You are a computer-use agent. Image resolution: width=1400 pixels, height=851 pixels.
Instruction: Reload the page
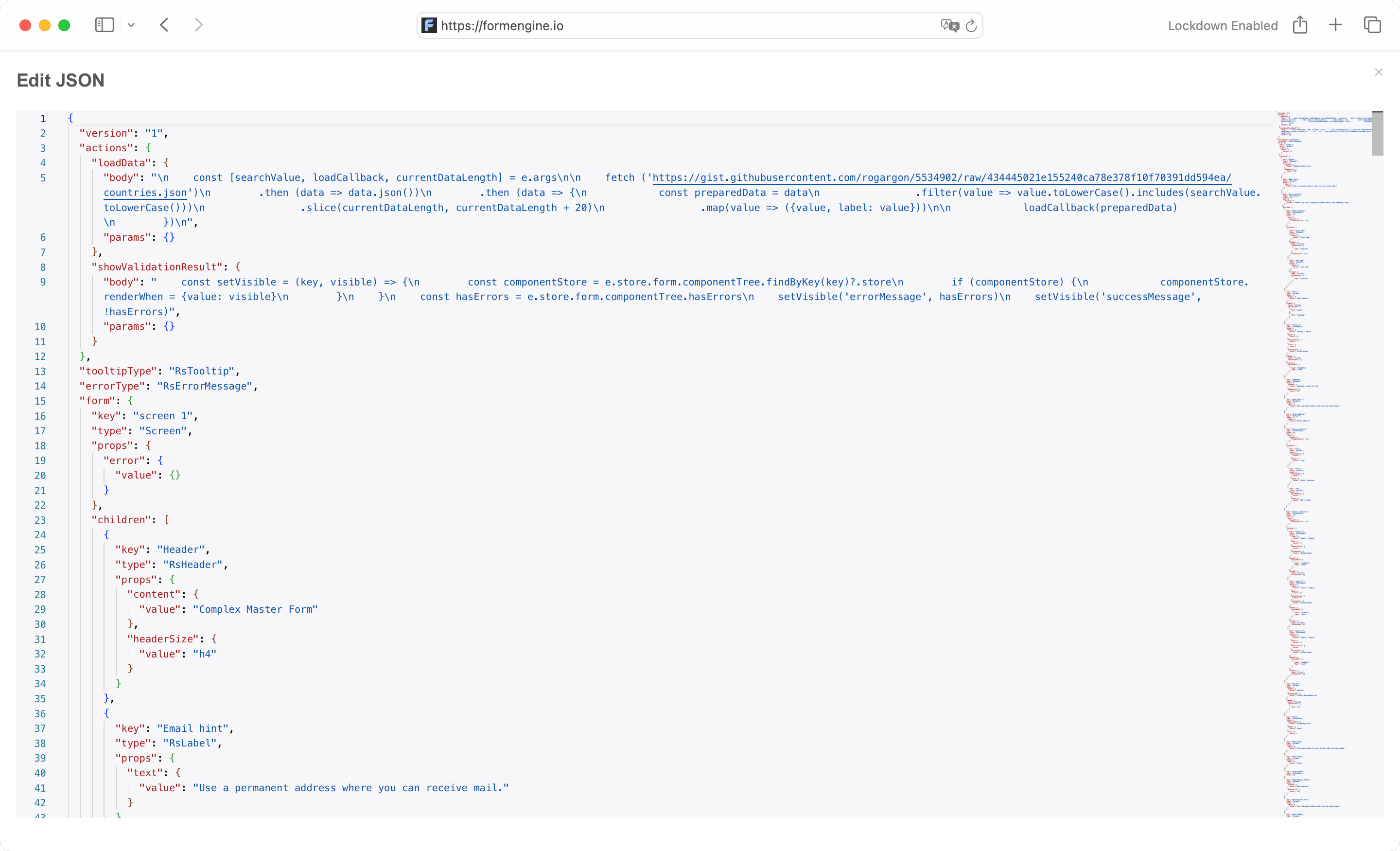click(971, 25)
